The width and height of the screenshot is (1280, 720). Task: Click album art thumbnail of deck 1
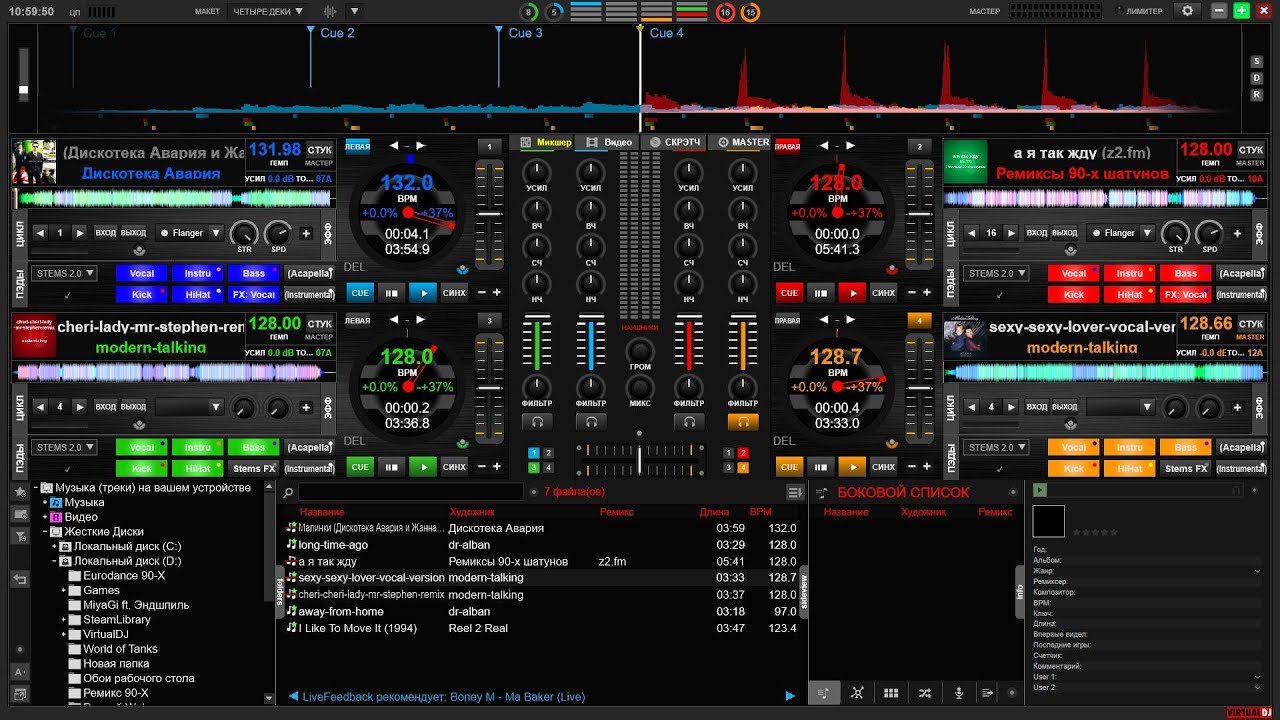pyautogui.click(x=33, y=162)
